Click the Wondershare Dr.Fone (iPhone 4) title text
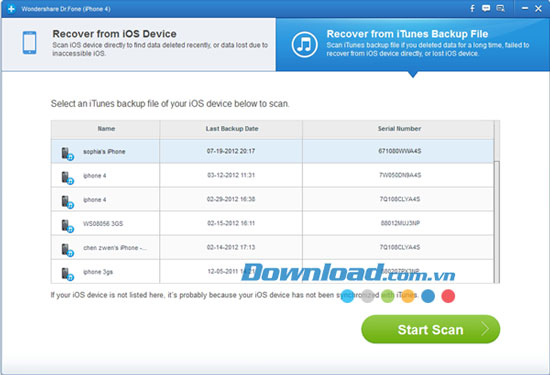 [66, 9]
